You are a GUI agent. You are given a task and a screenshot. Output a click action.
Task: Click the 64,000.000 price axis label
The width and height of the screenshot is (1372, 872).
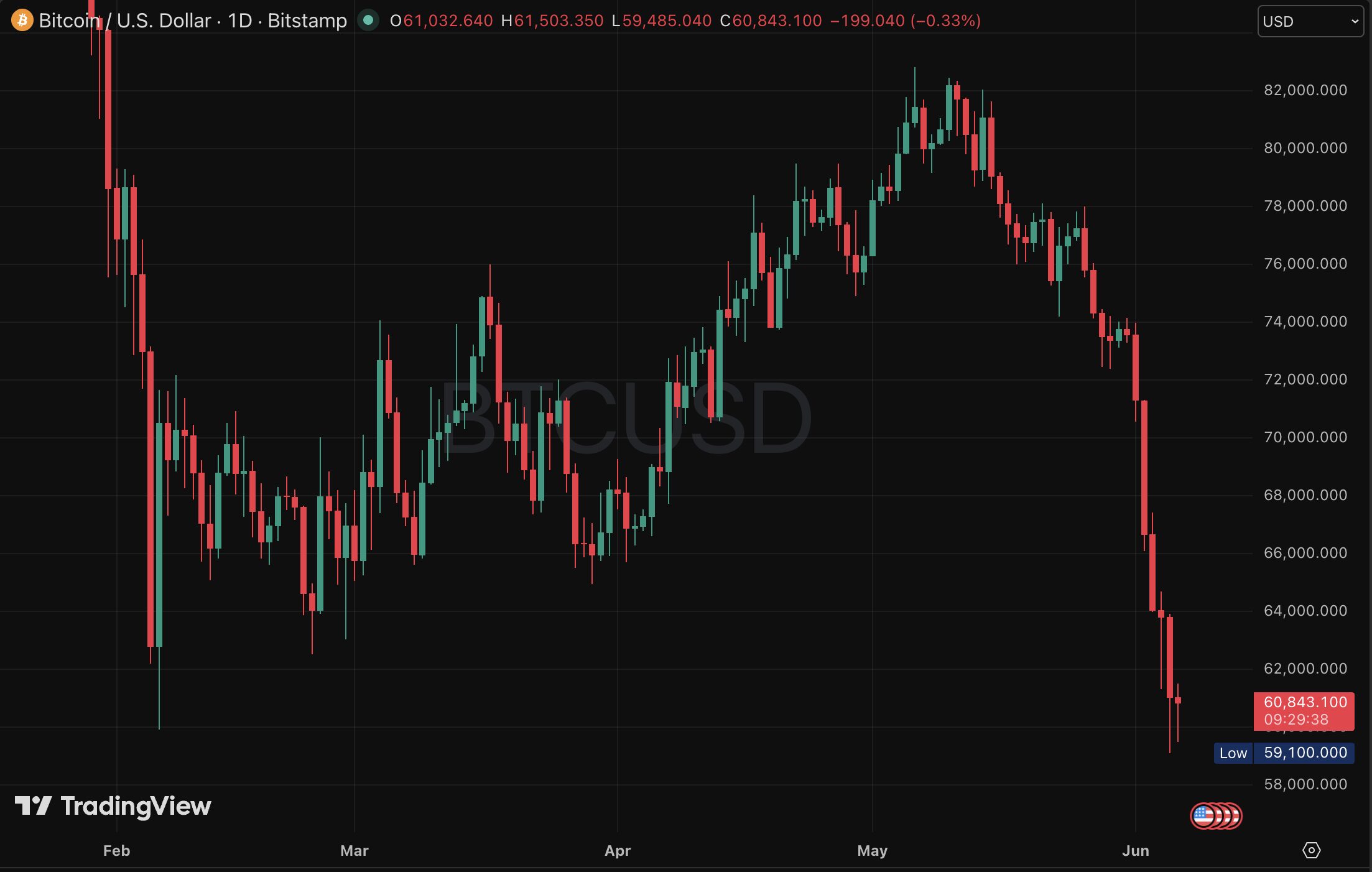[1305, 611]
